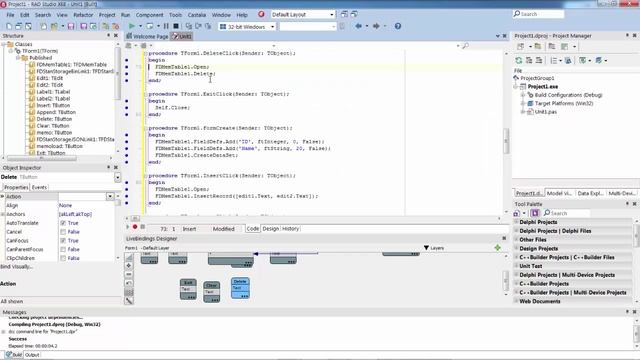Screen dimensions: 640x360
Task: Switch to the Design tab
Action: tap(270, 229)
